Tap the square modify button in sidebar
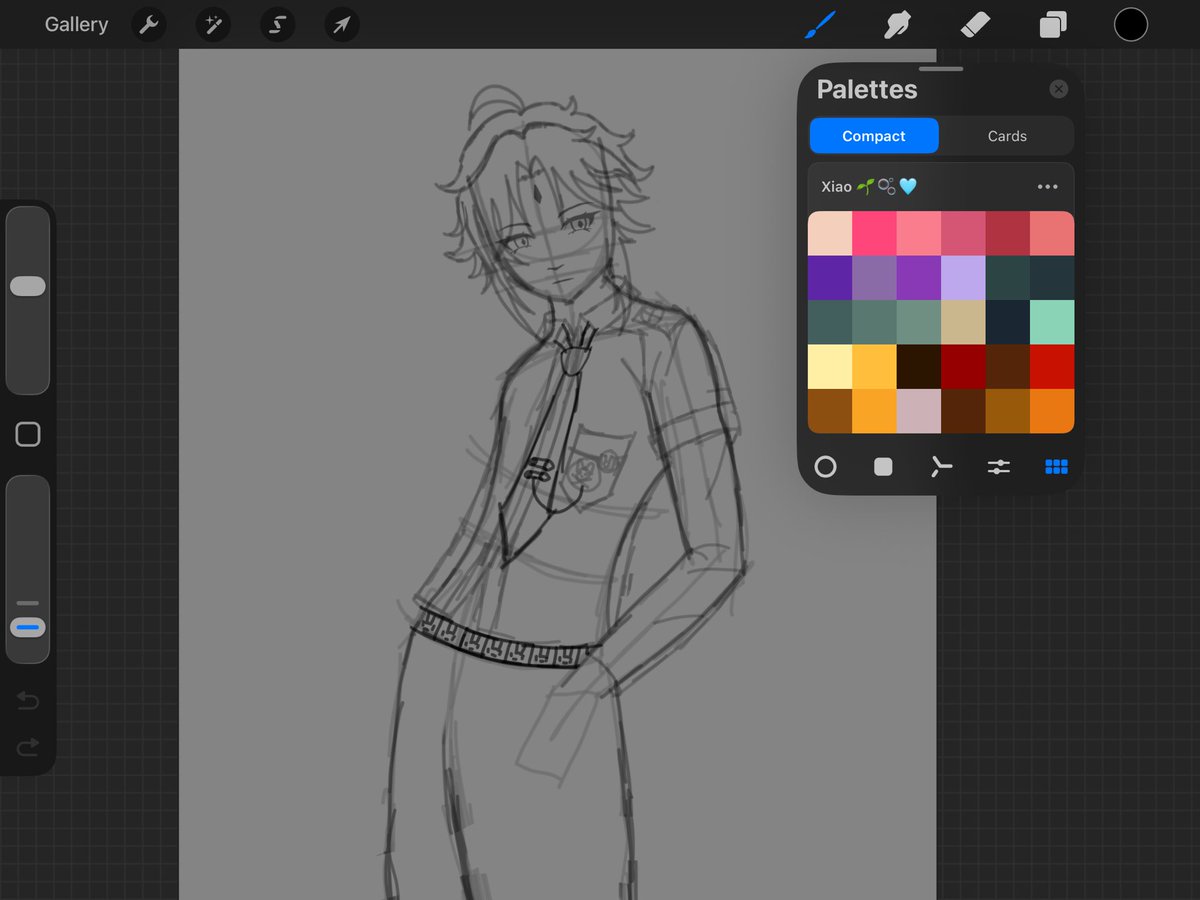 [x=28, y=434]
